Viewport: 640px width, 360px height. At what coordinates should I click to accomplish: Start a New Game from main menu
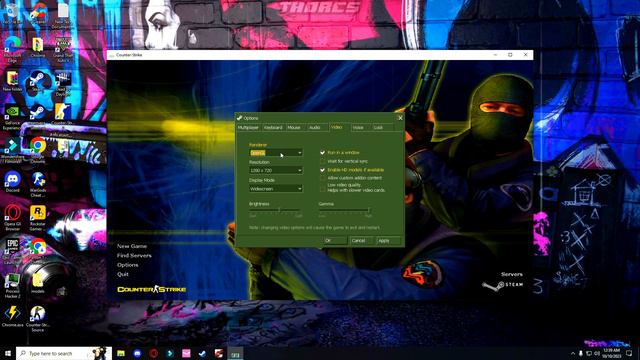click(x=132, y=246)
